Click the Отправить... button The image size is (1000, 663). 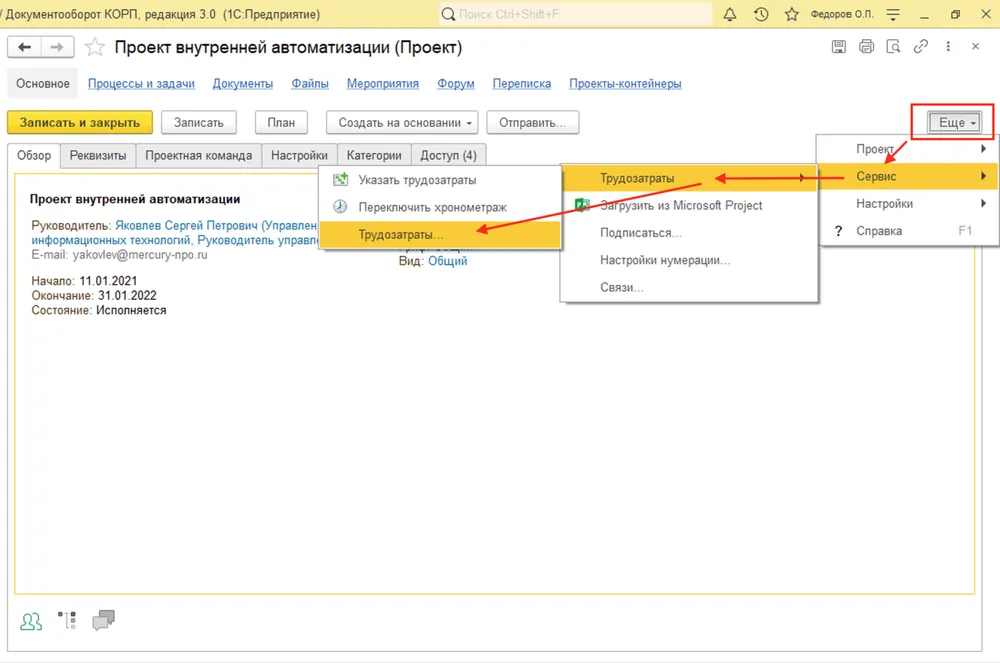tap(533, 122)
